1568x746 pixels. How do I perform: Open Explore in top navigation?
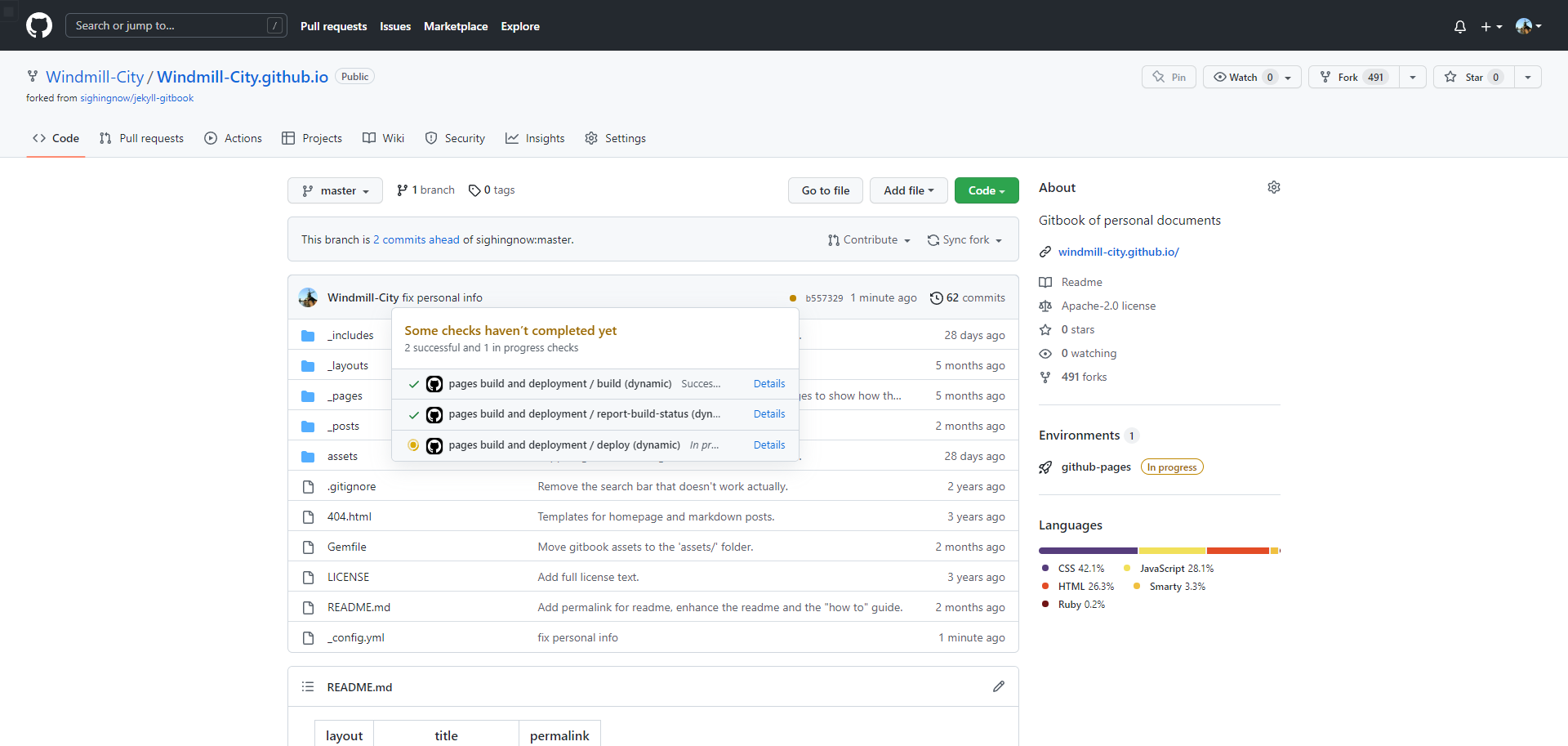coord(520,26)
